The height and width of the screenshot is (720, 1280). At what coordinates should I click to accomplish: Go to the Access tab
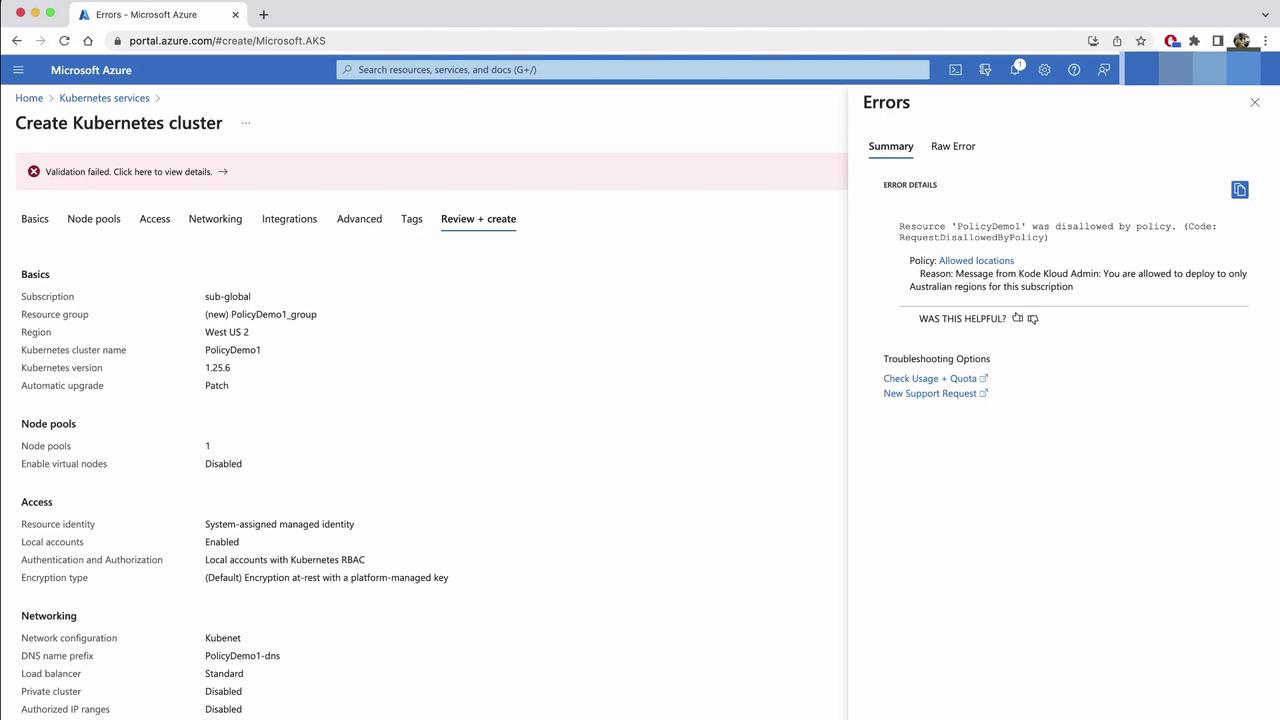tap(155, 219)
